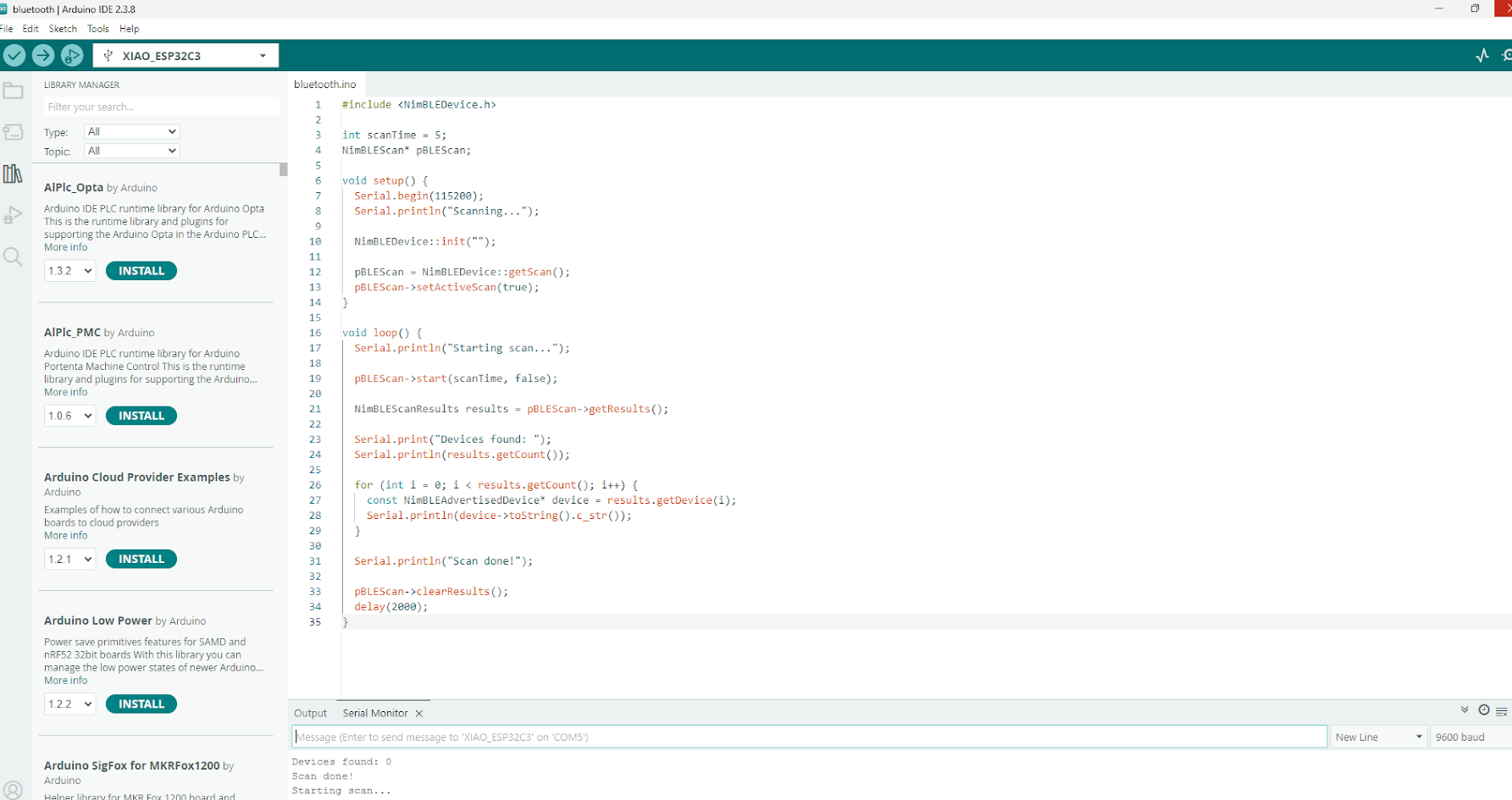Open the Help menu

tap(130, 29)
